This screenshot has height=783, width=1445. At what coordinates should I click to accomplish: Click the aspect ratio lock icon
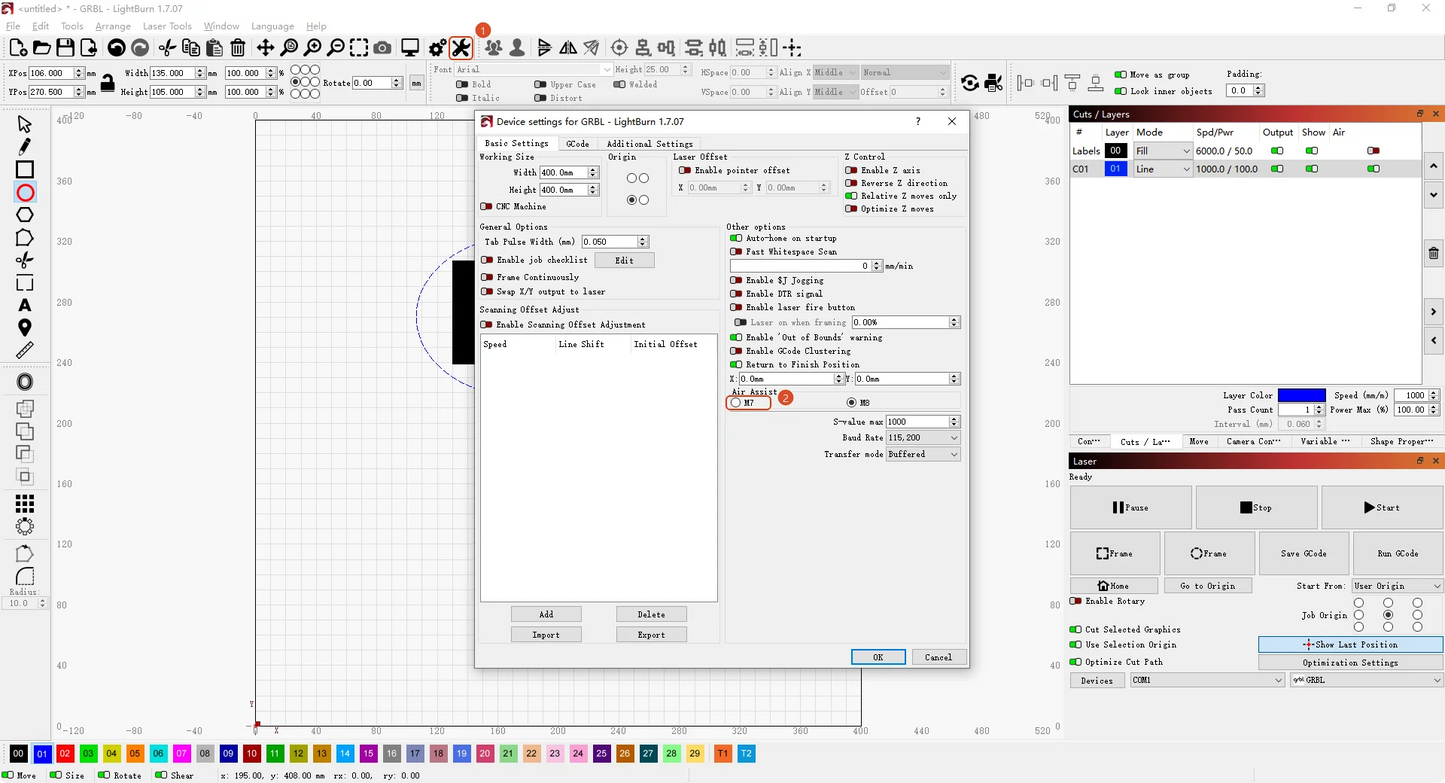coord(107,83)
